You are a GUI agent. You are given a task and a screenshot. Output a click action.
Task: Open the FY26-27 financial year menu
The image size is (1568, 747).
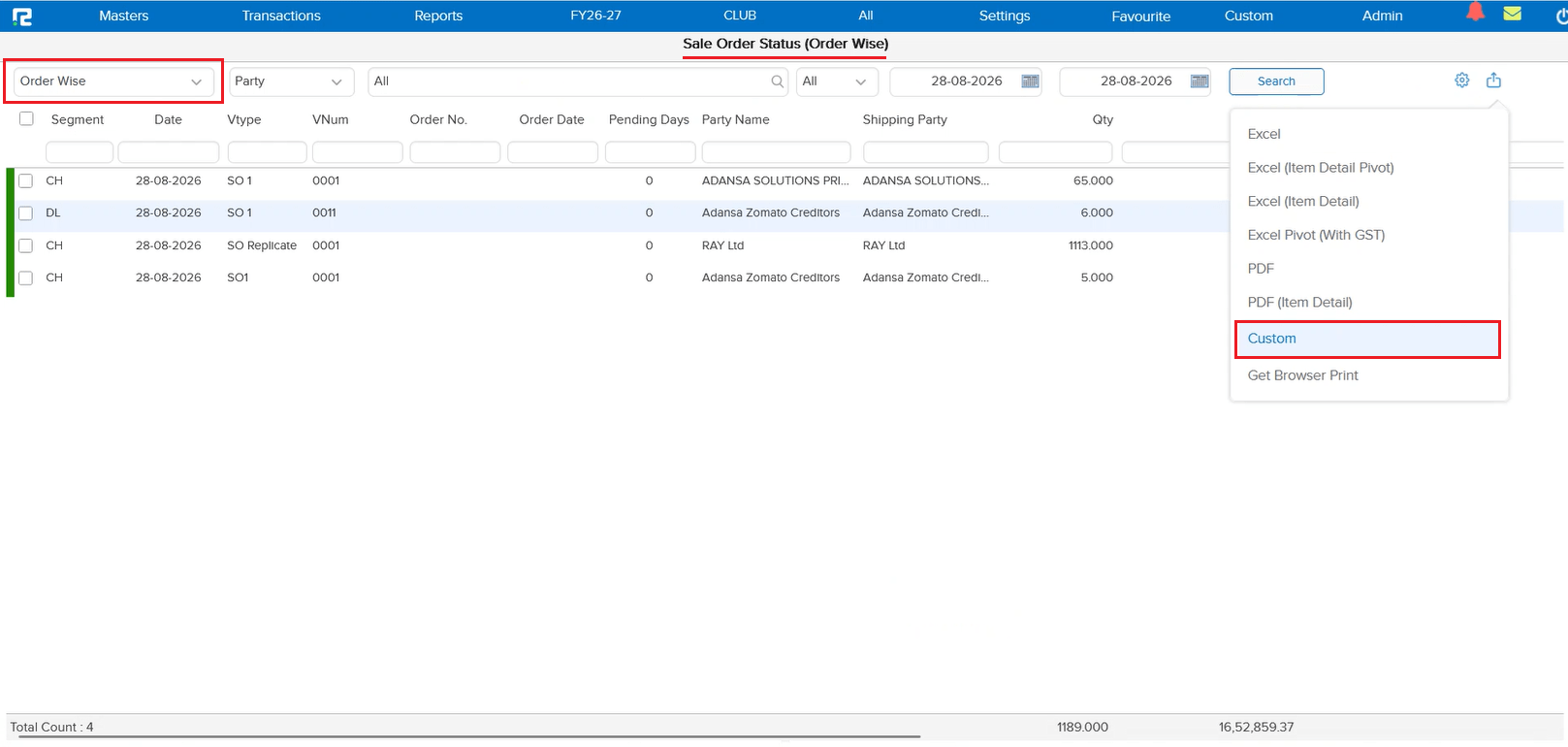pos(595,16)
